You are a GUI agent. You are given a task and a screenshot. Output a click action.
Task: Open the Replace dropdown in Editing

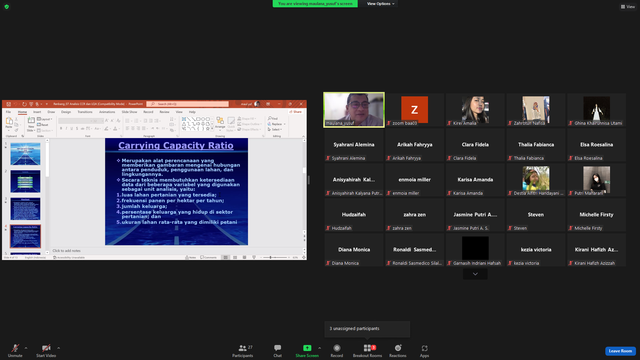(276, 124)
